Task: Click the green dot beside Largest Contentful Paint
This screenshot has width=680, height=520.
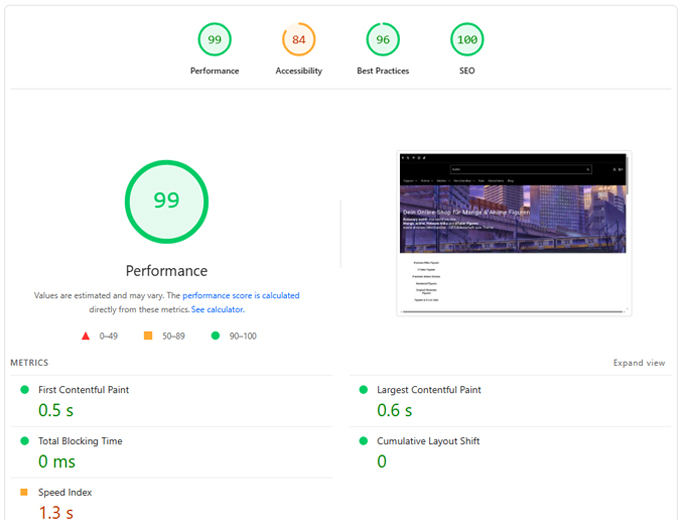Action: pyautogui.click(x=362, y=390)
